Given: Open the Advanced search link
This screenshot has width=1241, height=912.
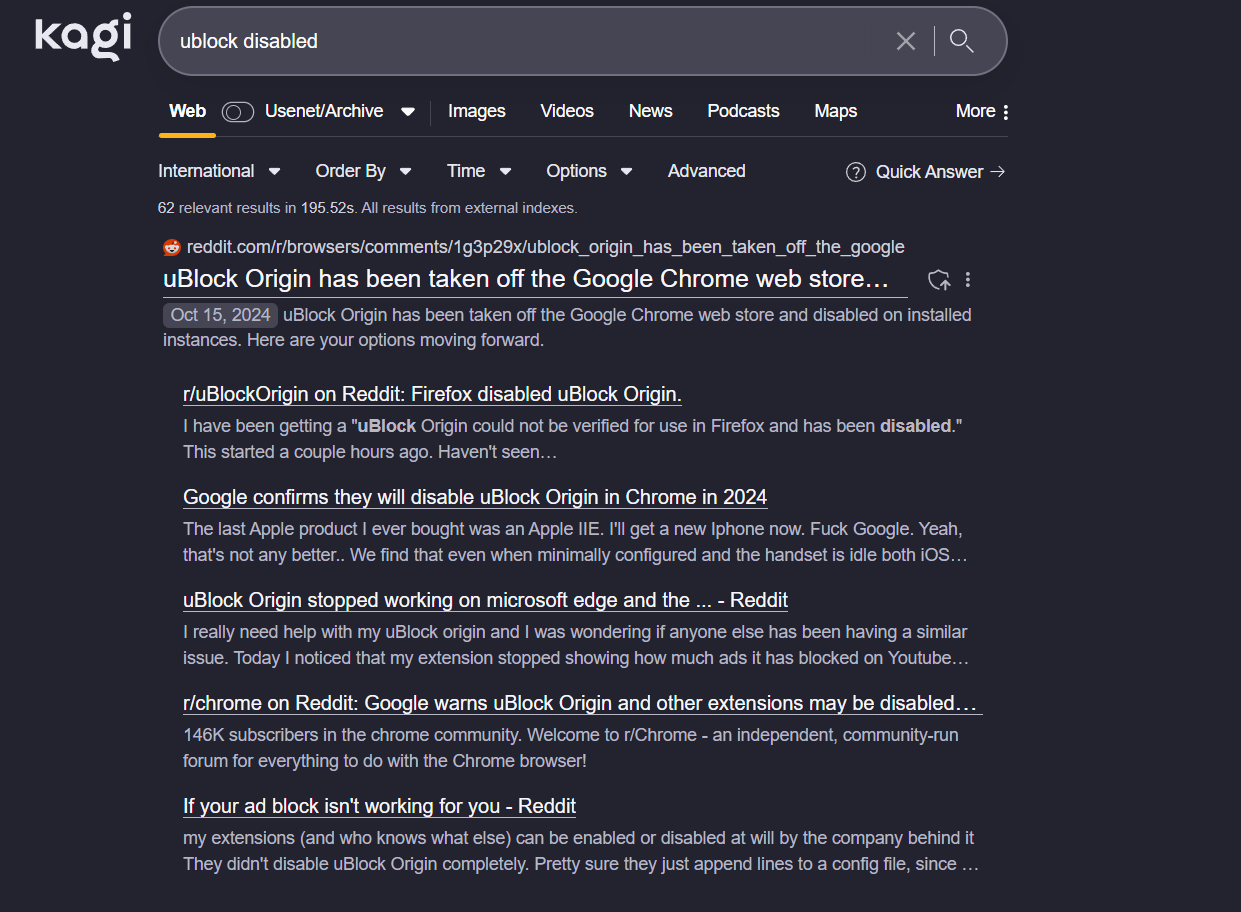Looking at the screenshot, I should 706,171.
